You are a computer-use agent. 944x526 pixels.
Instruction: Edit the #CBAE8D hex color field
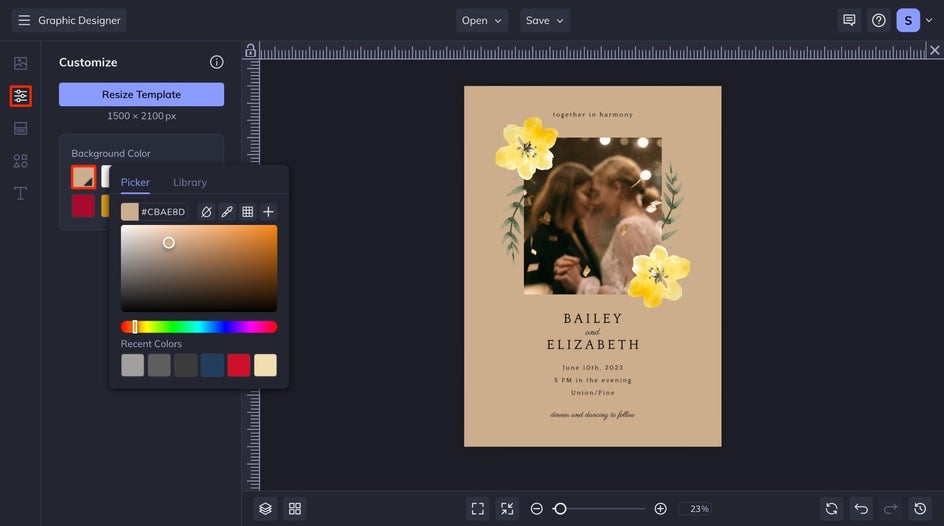163,212
